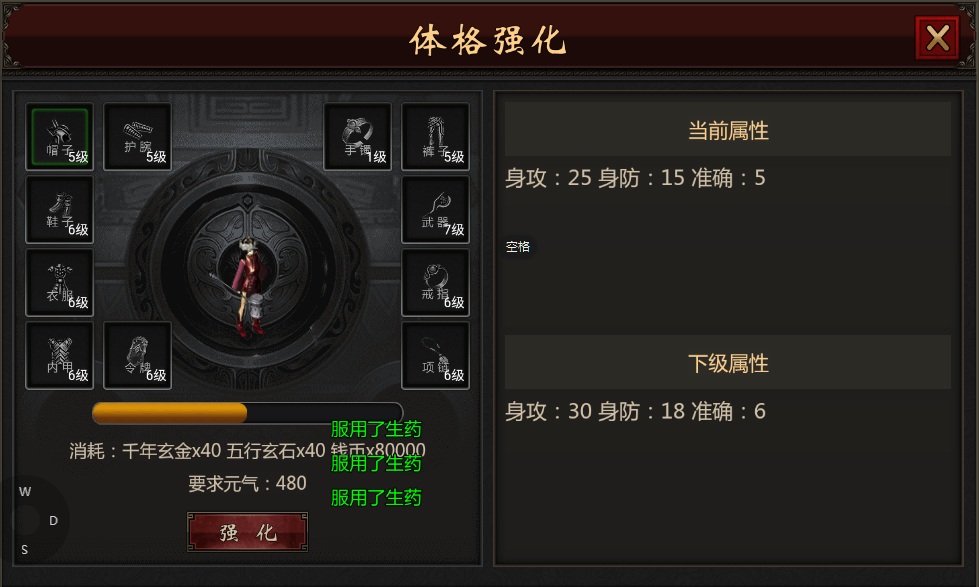Tap the D key on virtual joystick
The height and width of the screenshot is (587, 979).
tap(54, 520)
